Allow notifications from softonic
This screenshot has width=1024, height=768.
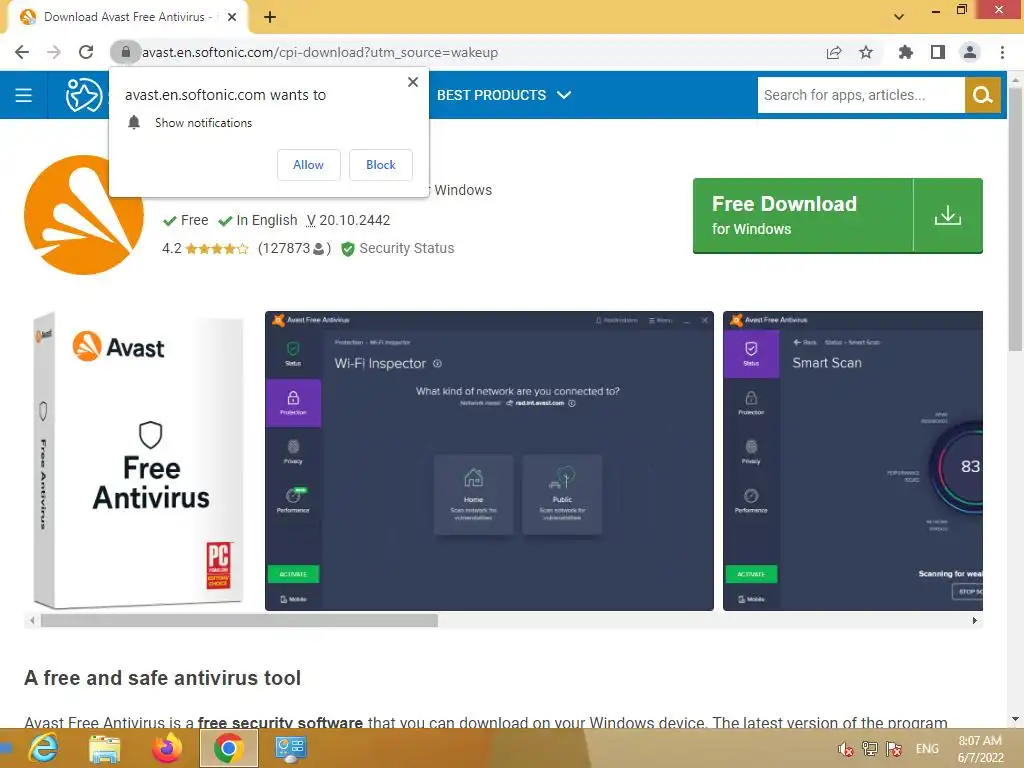pyautogui.click(x=308, y=165)
